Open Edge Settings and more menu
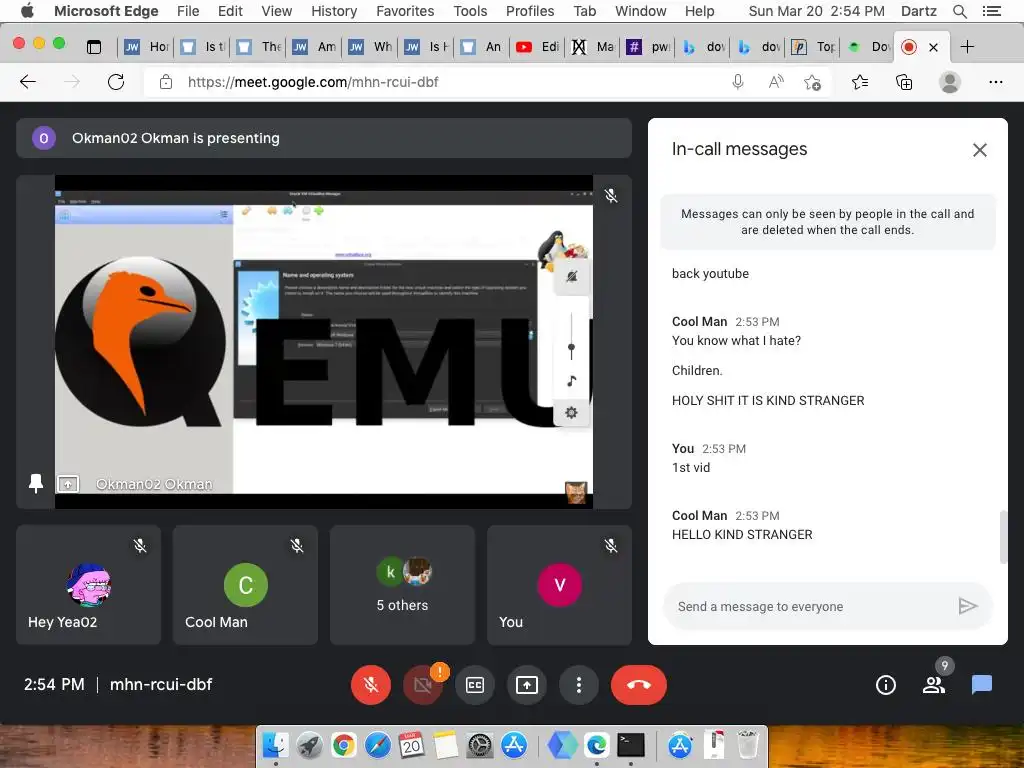The height and width of the screenshot is (768, 1024). point(995,82)
